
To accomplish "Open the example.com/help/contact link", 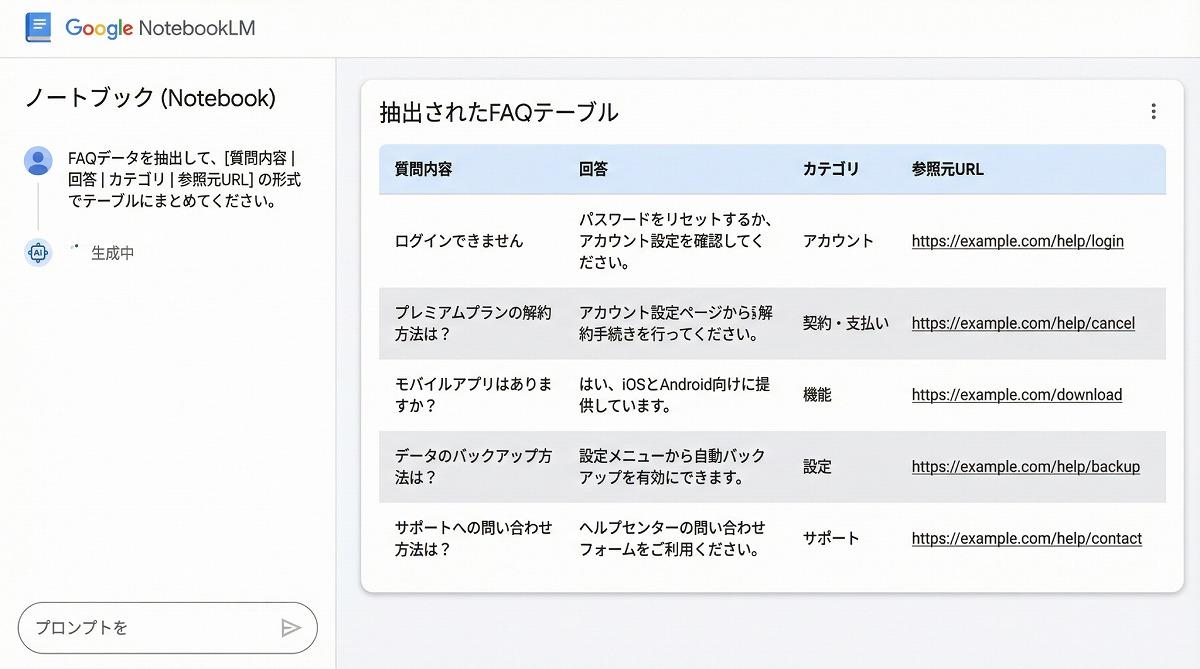I will [1026, 539].
